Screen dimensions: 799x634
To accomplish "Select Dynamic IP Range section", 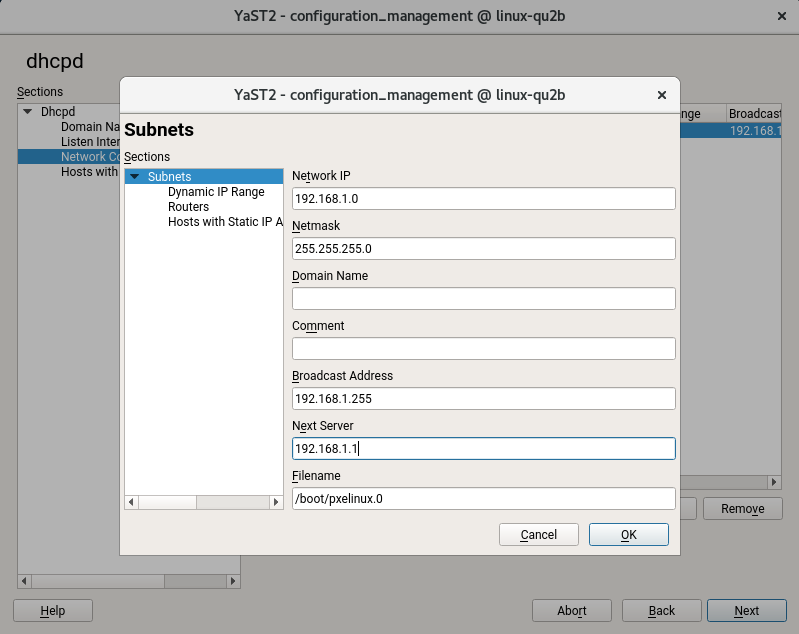I will [x=216, y=192].
